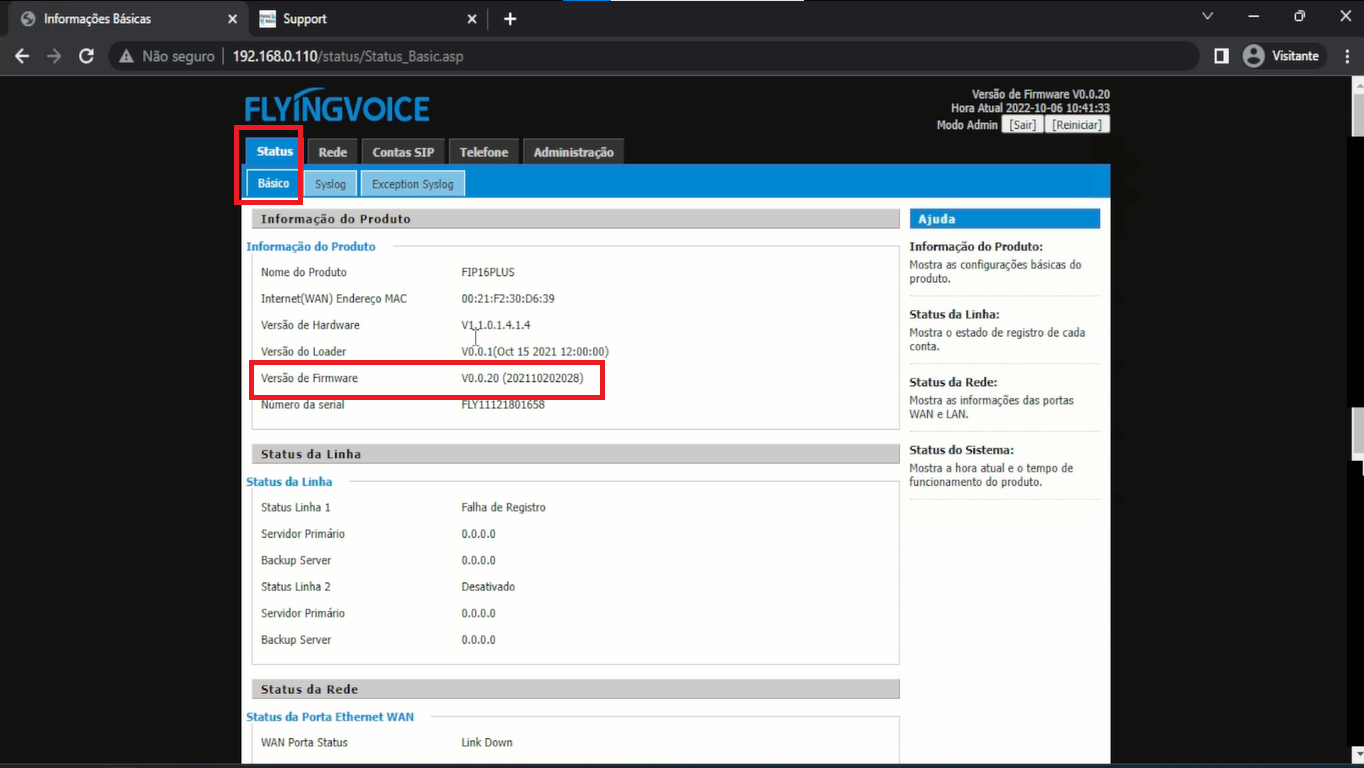
Task: Click the browser back arrow
Action: [x=22, y=56]
